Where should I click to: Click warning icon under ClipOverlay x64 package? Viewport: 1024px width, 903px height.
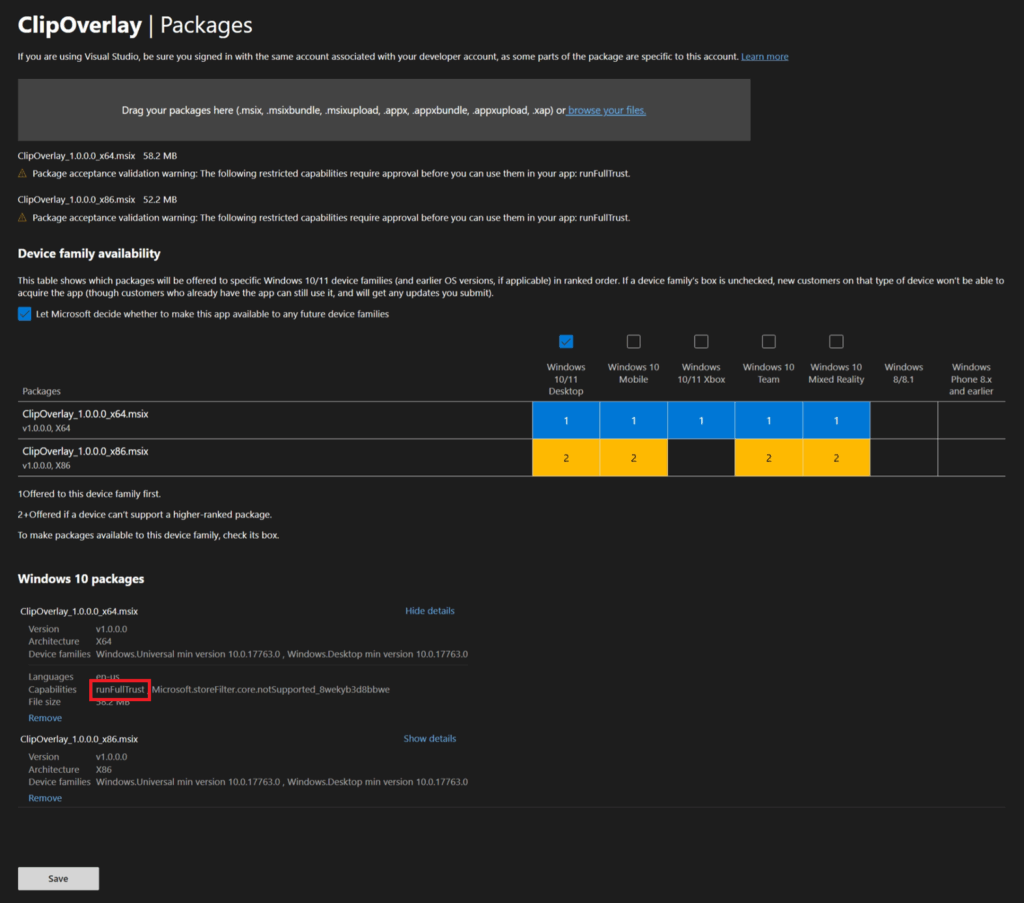(22, 174)
